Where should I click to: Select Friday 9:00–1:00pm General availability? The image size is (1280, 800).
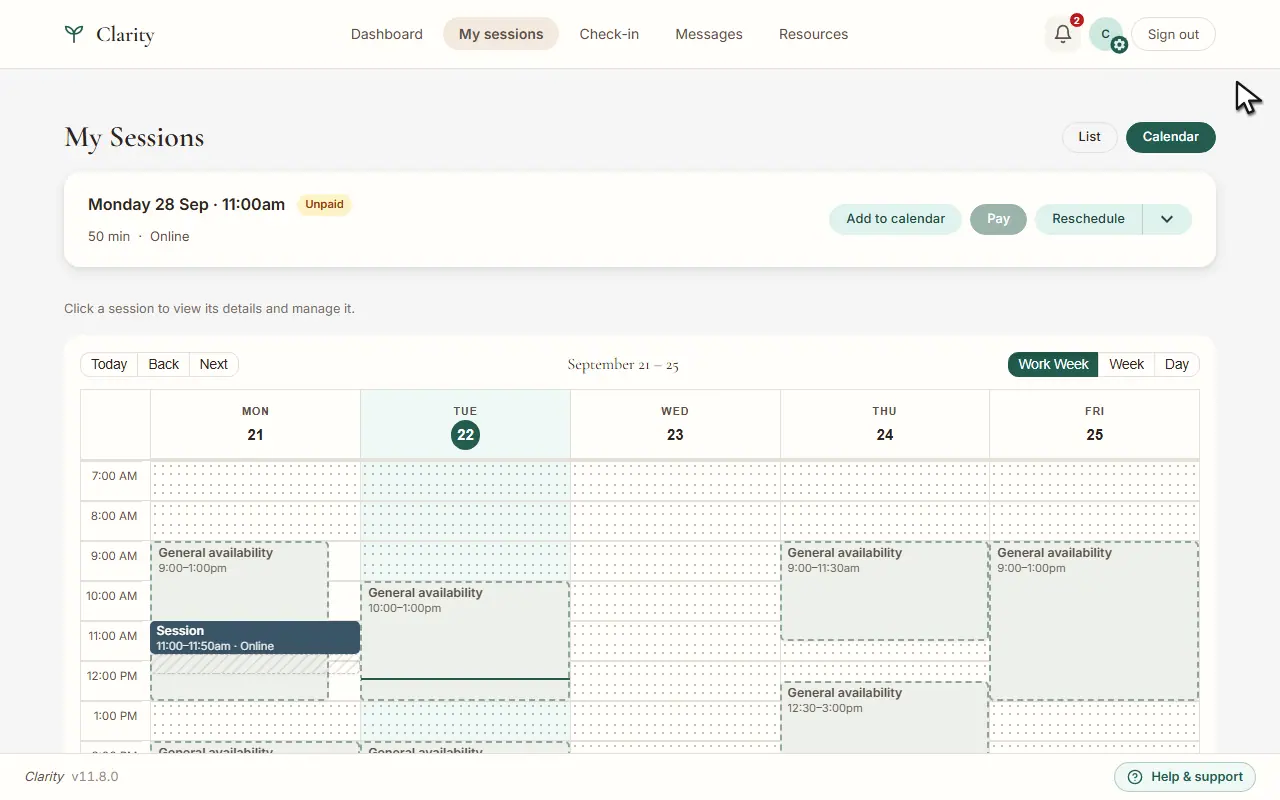[x=1094, y=621]
